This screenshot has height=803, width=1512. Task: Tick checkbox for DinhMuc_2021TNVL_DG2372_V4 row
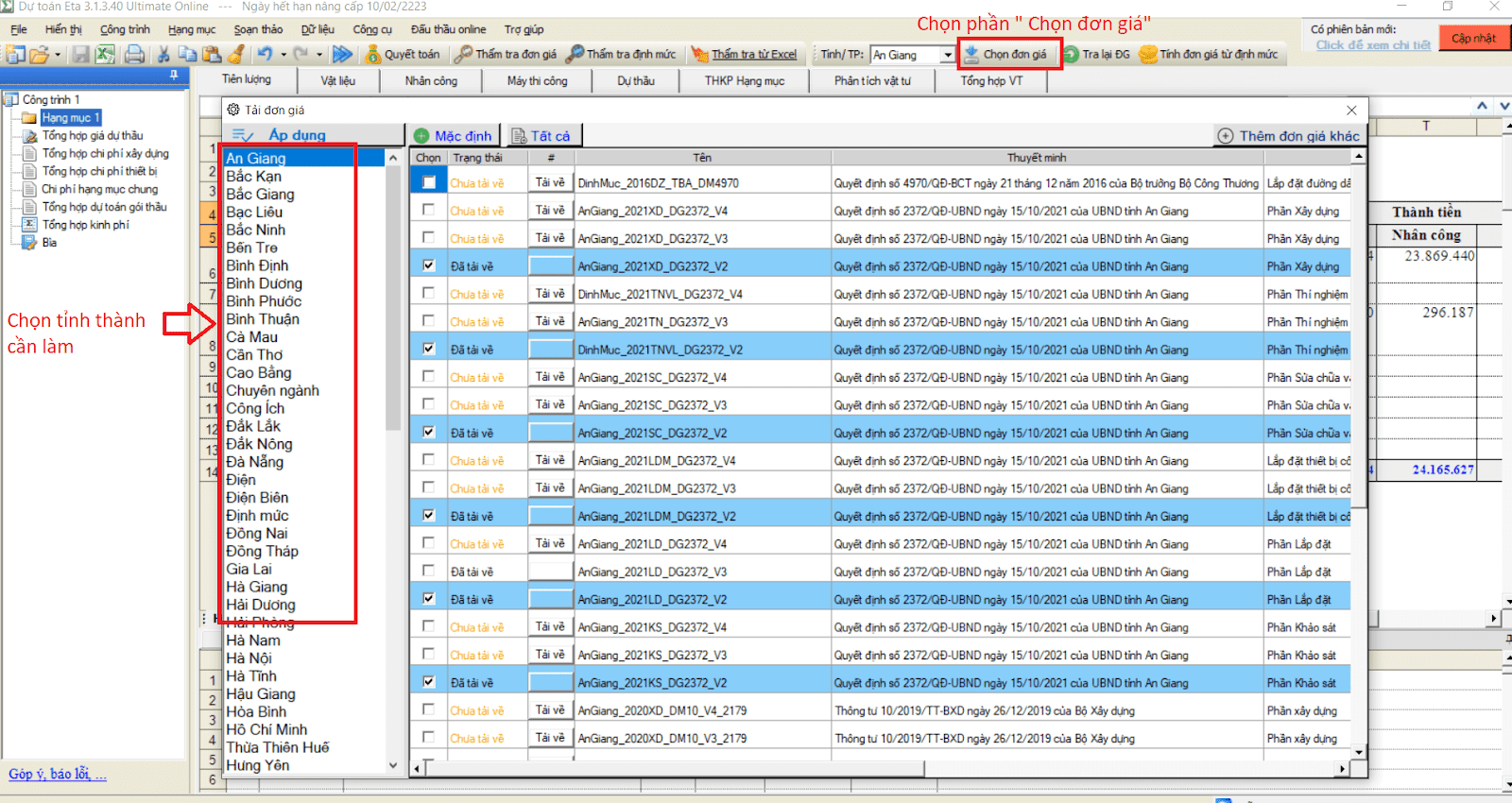[429, 293]
